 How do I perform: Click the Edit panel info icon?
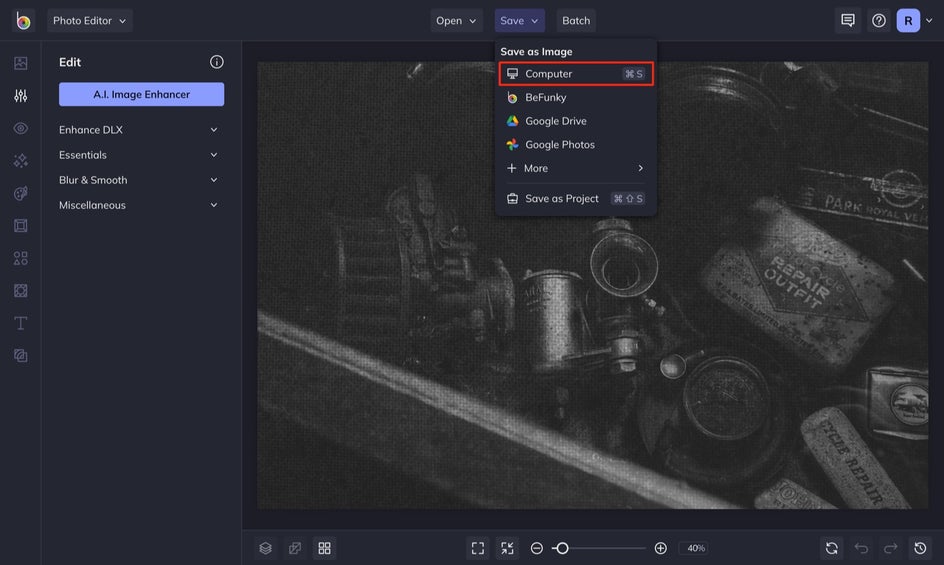[x=216, y=61]
